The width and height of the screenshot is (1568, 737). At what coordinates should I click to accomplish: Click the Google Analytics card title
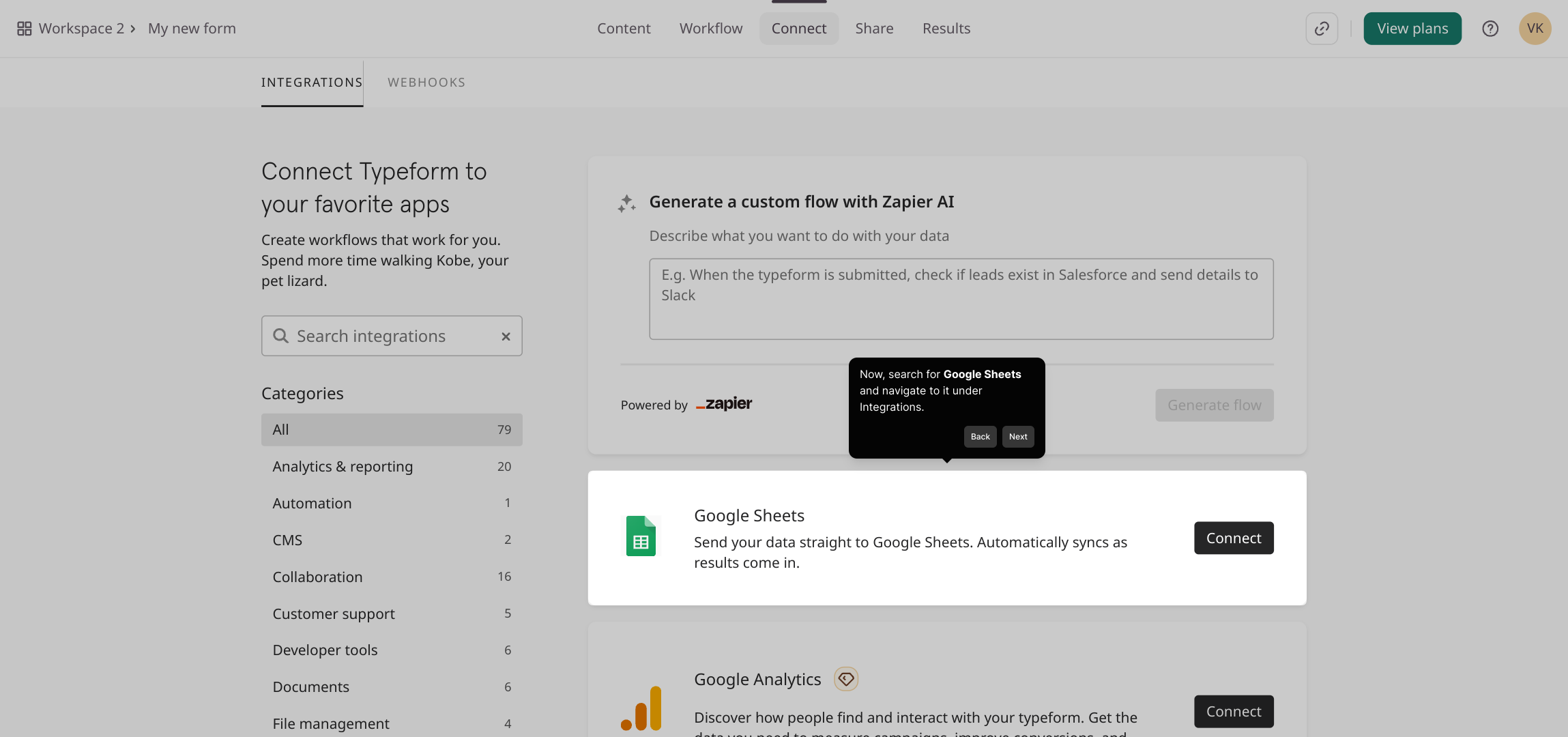(757, 680)
